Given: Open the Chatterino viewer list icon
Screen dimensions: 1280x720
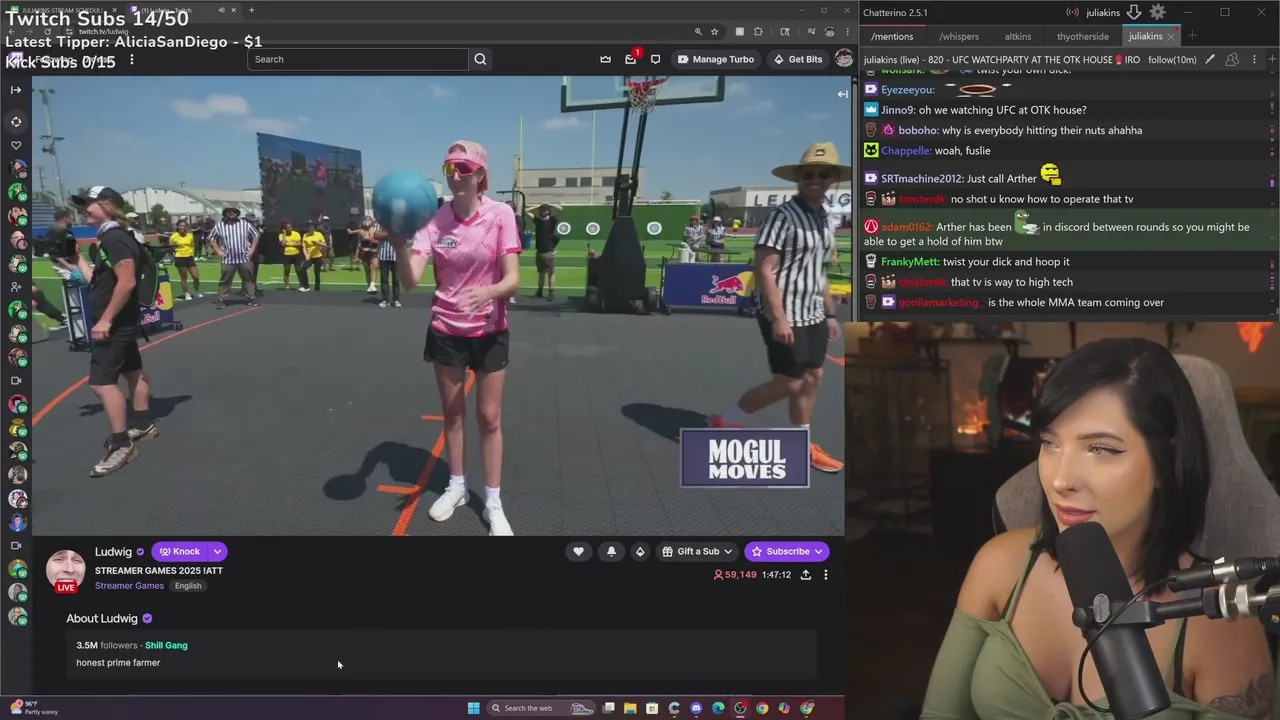Looking at the screenshot, I should click(1232, 59).
